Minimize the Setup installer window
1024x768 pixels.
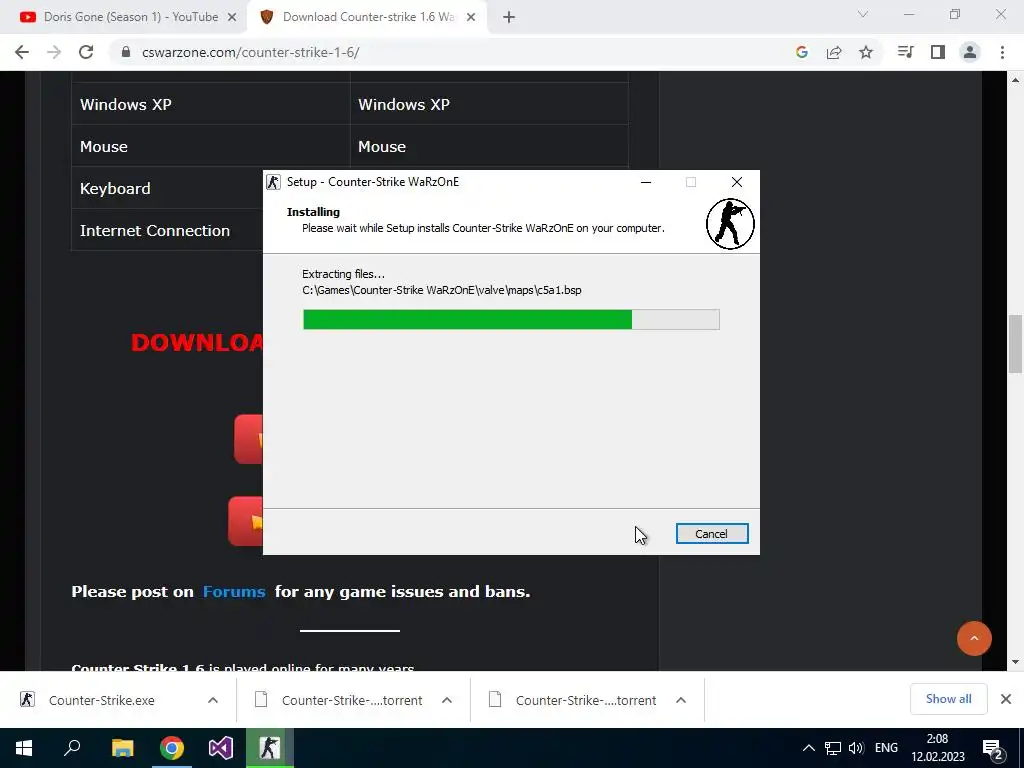pyautogui.click(x=646, y=182)
